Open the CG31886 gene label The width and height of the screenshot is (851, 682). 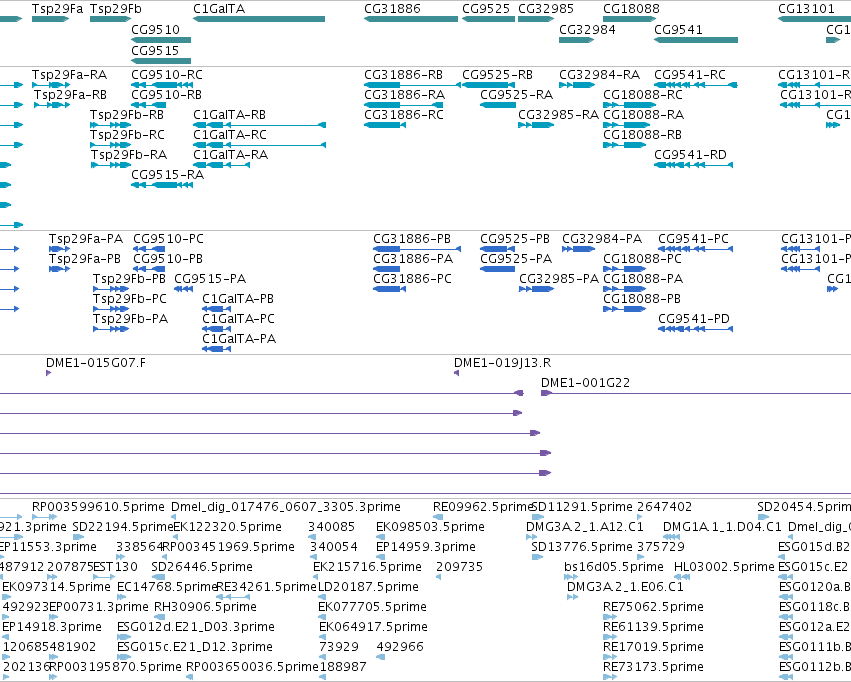click(x=392, y=9)
